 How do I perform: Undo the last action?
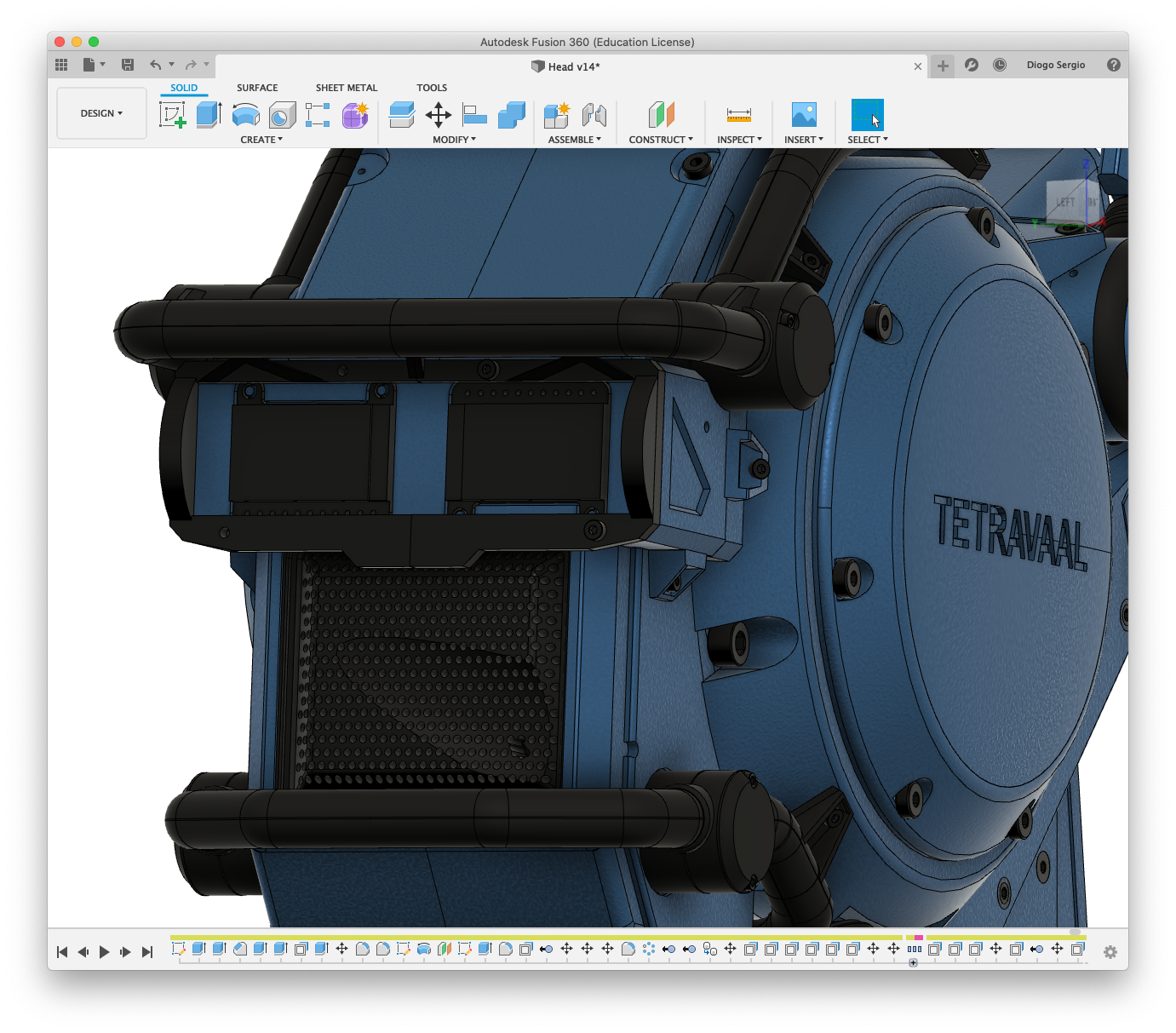coord(155,65)
